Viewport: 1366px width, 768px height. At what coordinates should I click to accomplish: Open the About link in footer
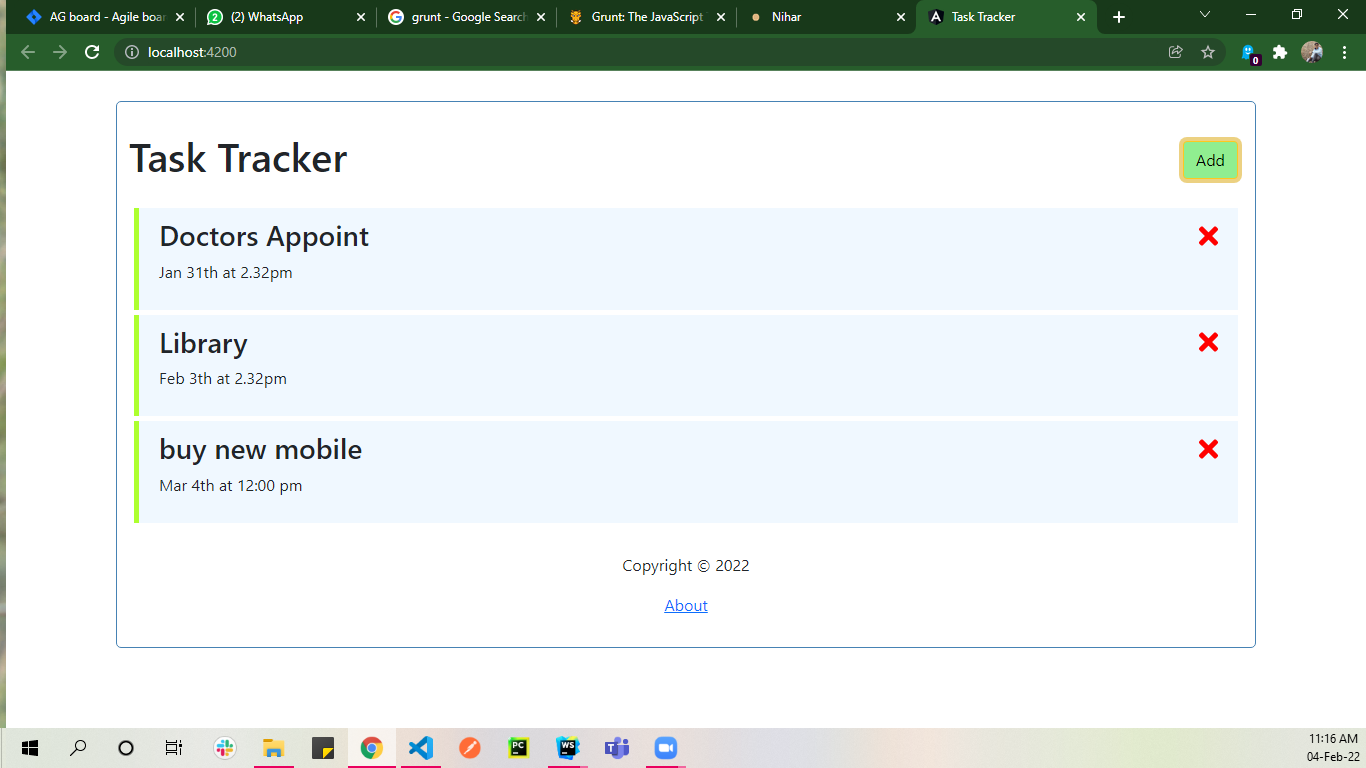pos(686,606)
